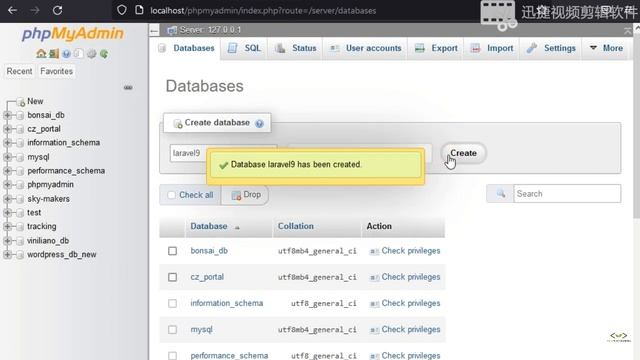Check the cz_portal row checkbox
The image size is (640, 360).
[172, 277]
